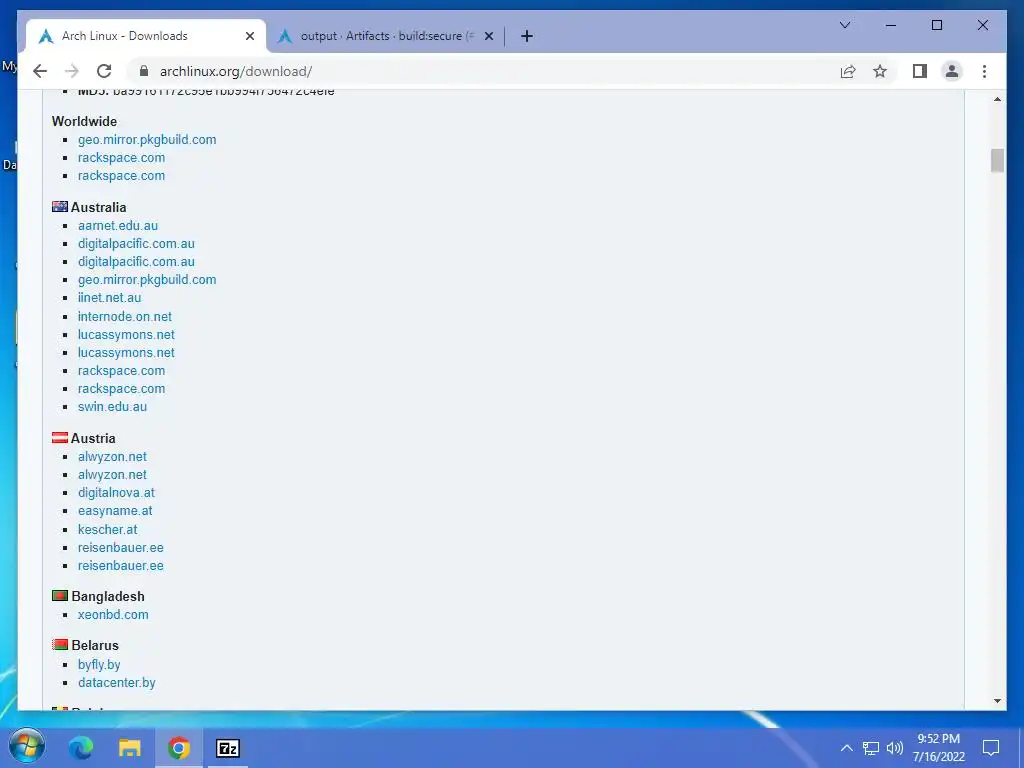Show hidden system tray icons

point(846,748)
